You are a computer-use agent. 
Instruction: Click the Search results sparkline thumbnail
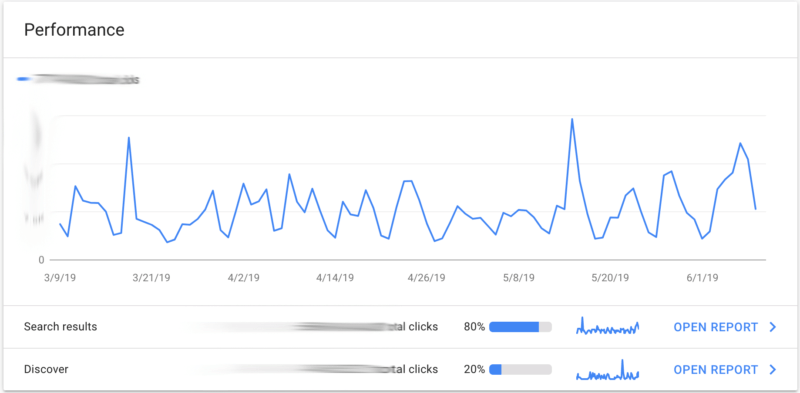(608, 326)
